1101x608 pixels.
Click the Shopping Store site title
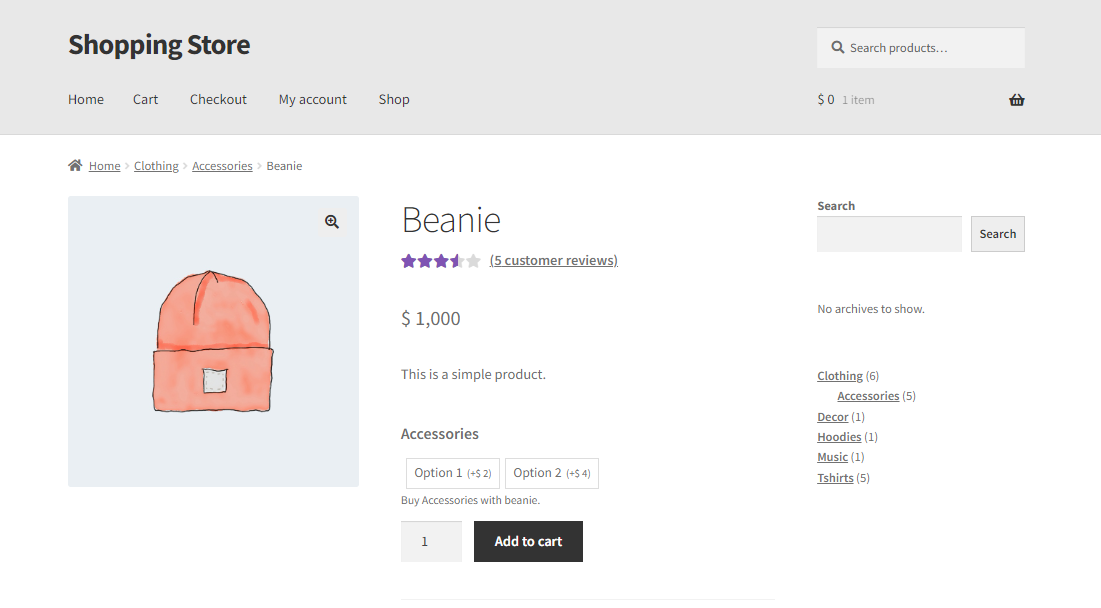pyautogui.click(x=159, y=45)
